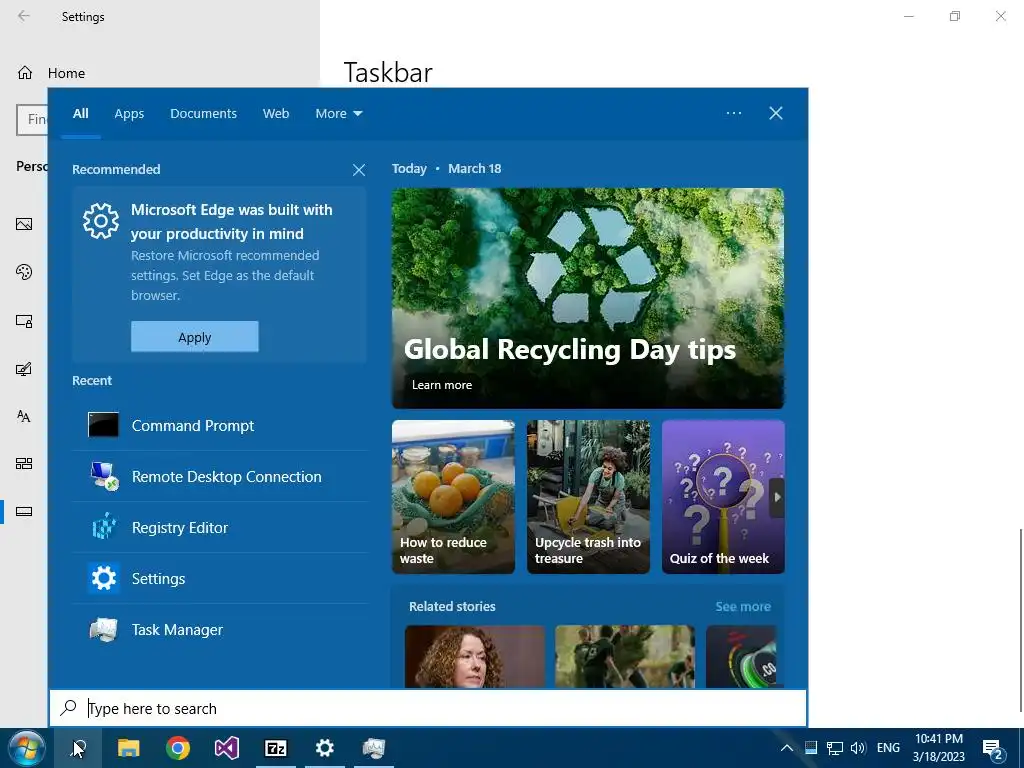Select Taskbar settings sidebar icon
This screenshot has height=768, width=1024.
pyautogui.click(x=24, y=511)
